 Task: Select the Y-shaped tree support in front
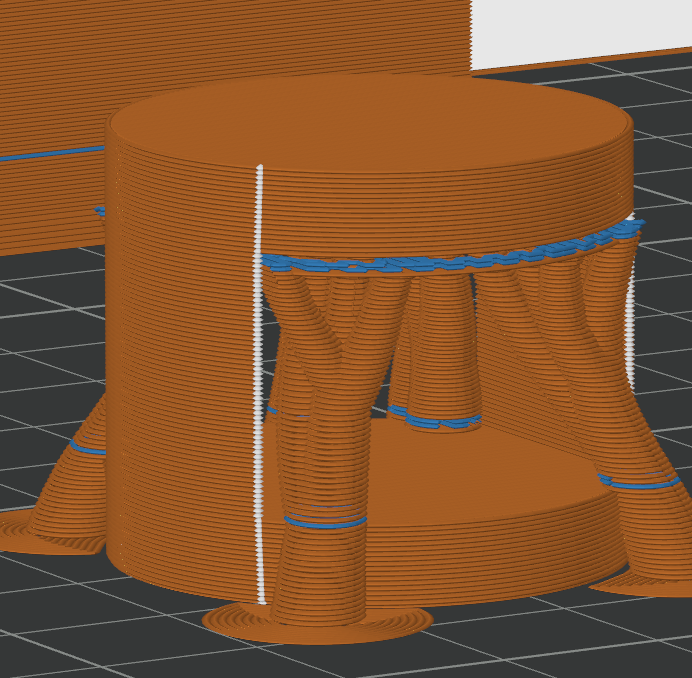click(x=325, y=446)
